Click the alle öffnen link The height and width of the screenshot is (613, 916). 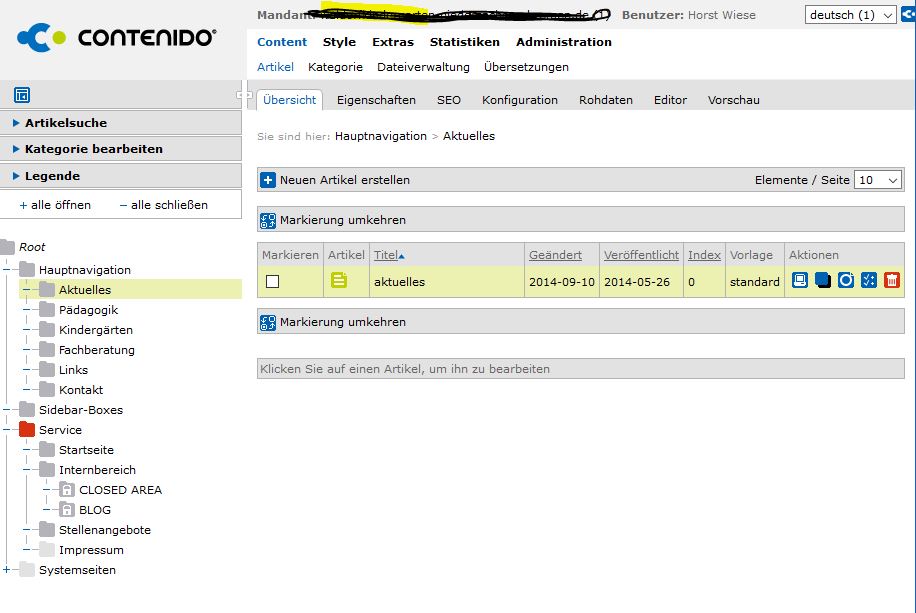coord(60,205)
